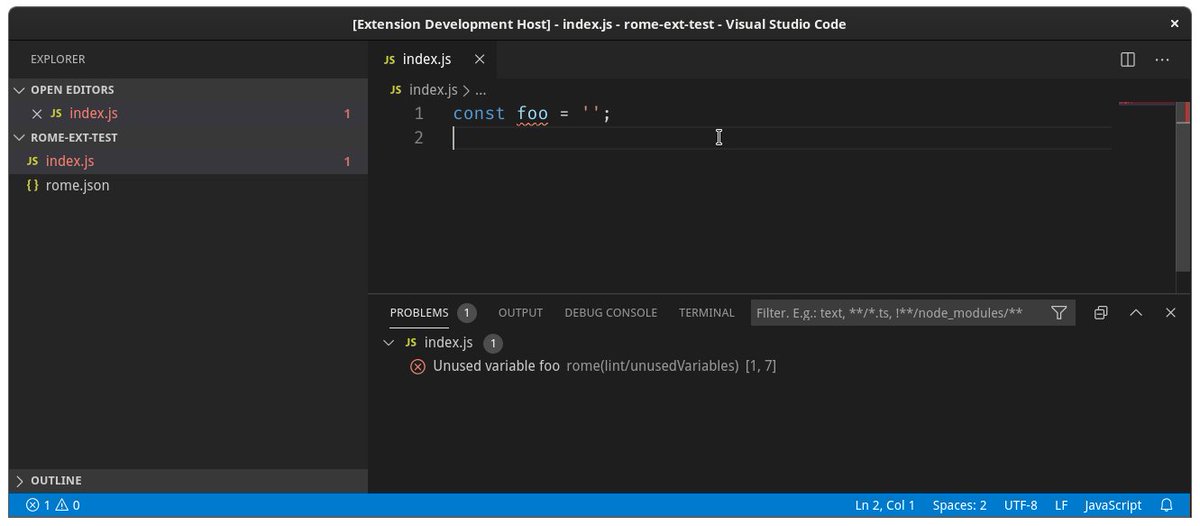Image resolution: width=1200 pixels, height=526 pixels.
Task: Change indentation via Spaces: 2
Action: (x=959, y=505)
